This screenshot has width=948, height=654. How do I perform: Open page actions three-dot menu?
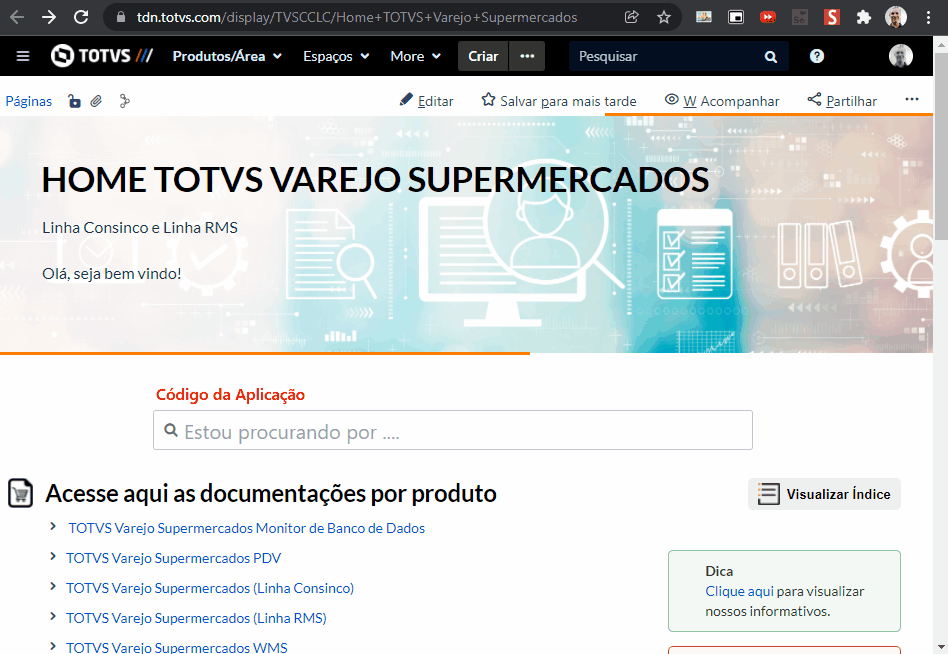tap(912, 99)
